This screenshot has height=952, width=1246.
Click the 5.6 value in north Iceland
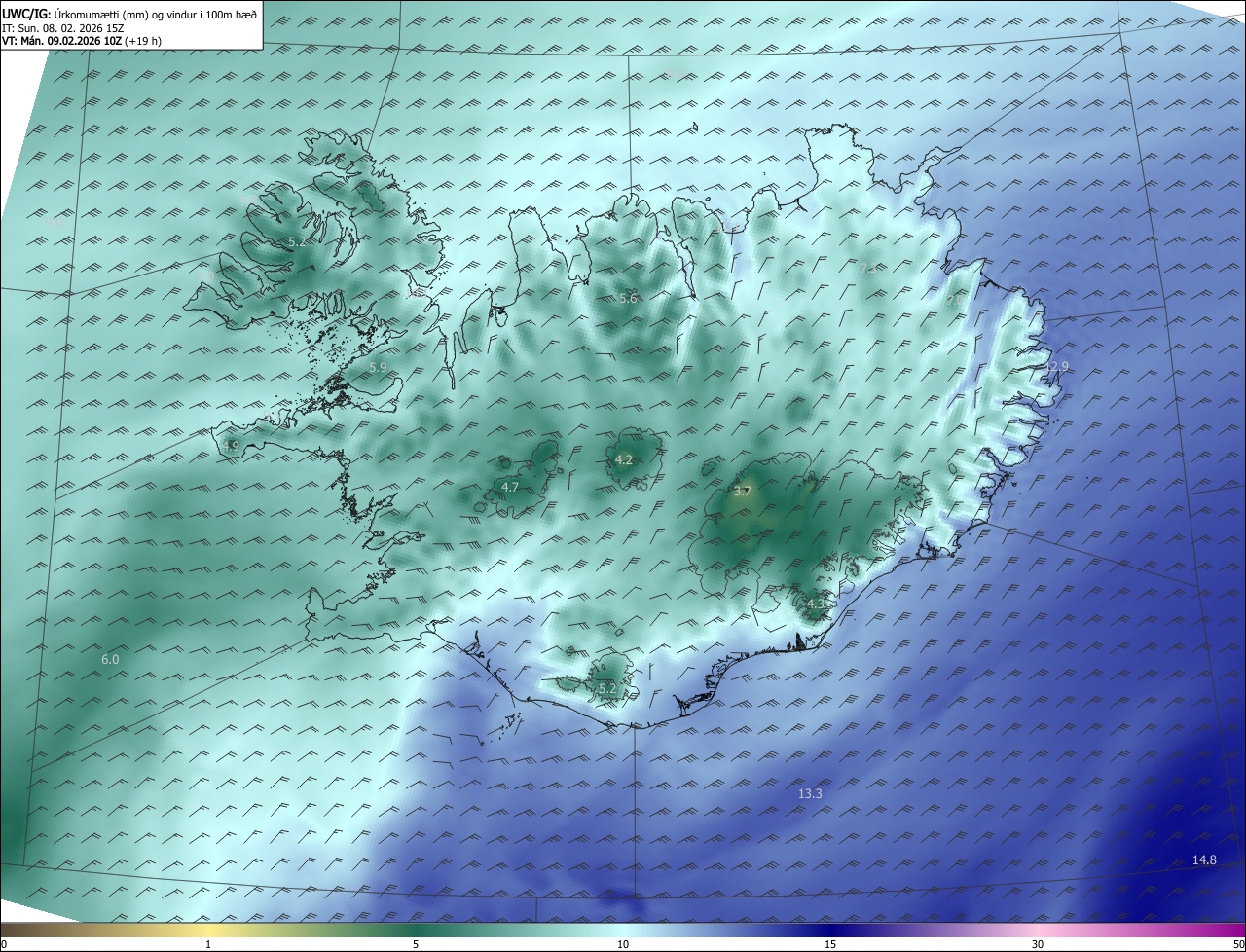click(628, 299)
